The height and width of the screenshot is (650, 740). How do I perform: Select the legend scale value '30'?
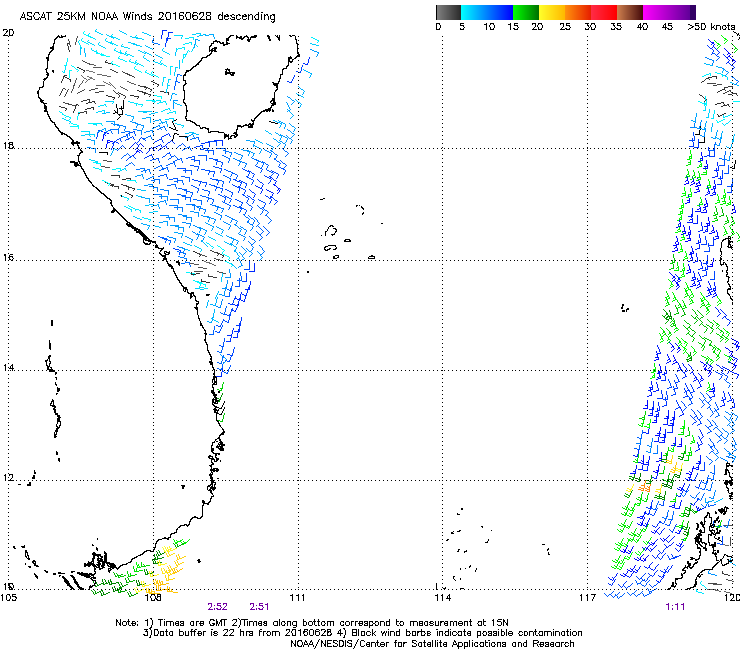pyautogui.click(x=590, y=26)
